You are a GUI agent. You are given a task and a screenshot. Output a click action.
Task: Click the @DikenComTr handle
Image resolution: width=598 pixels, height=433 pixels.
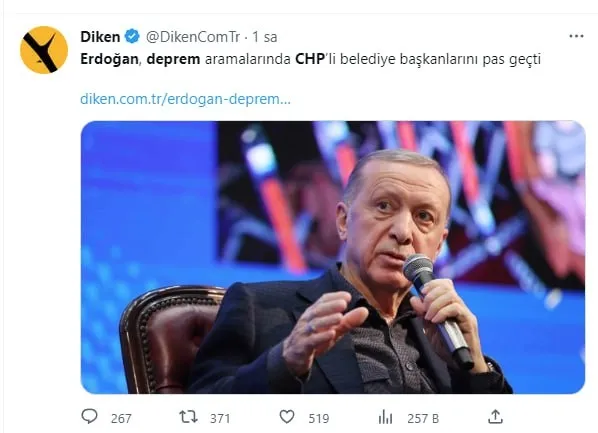(x=193, y=37)
